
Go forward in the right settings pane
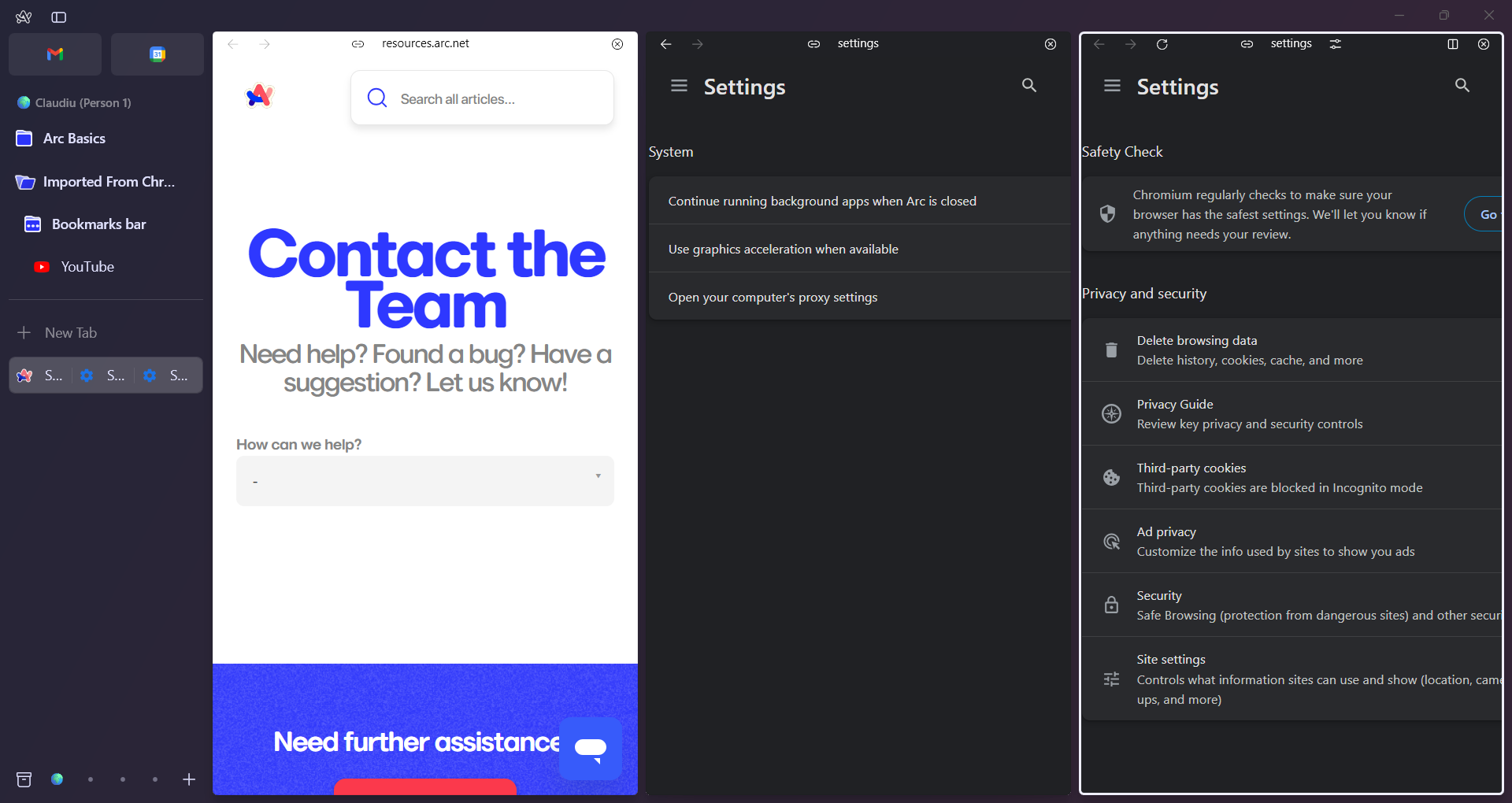1131,44
